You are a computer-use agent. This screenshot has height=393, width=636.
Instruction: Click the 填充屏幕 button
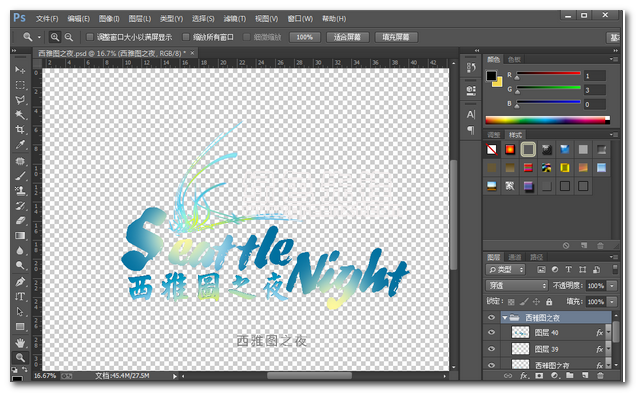pyautogui.click(x=395, y=37)
